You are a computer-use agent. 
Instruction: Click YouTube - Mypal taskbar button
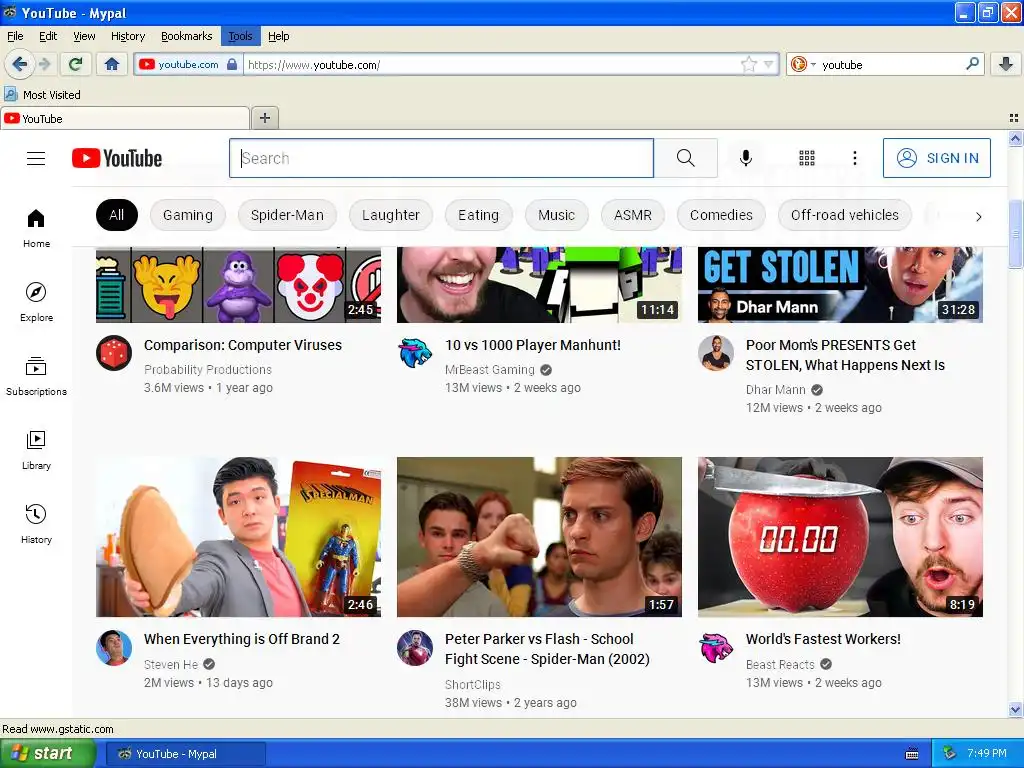(x=186, y=754)
